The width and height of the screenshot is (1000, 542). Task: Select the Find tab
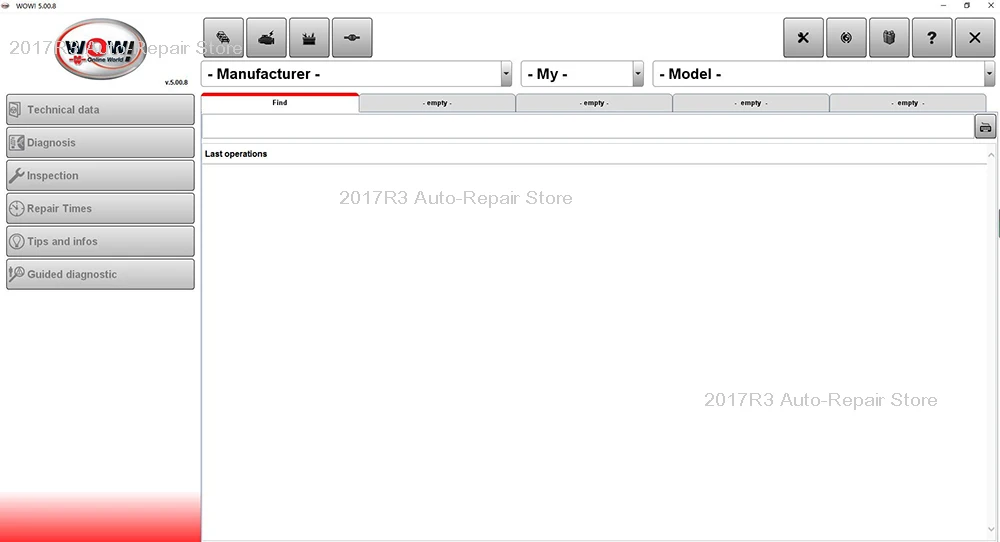[280, 103]
